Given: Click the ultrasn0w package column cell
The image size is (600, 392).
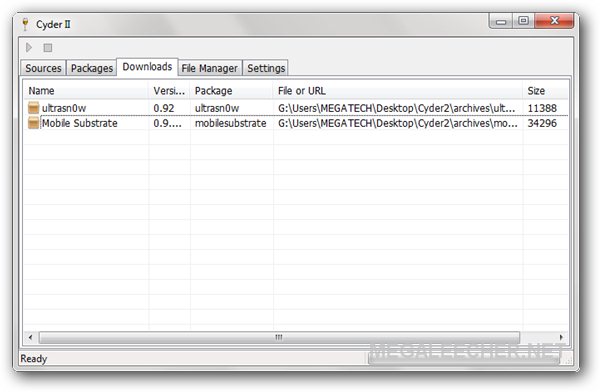Looking at the screenshot, I should click(217, 108).
